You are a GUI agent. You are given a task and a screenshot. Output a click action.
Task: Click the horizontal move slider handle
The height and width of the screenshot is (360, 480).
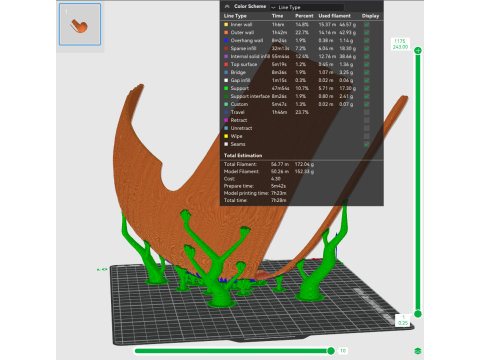[x=331, y=351]
